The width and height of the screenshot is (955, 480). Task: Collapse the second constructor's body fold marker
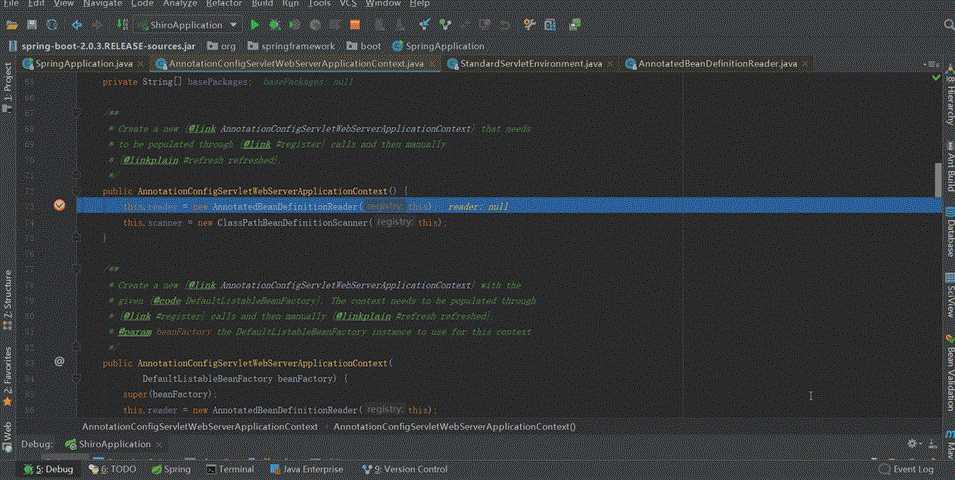[77, 378]
